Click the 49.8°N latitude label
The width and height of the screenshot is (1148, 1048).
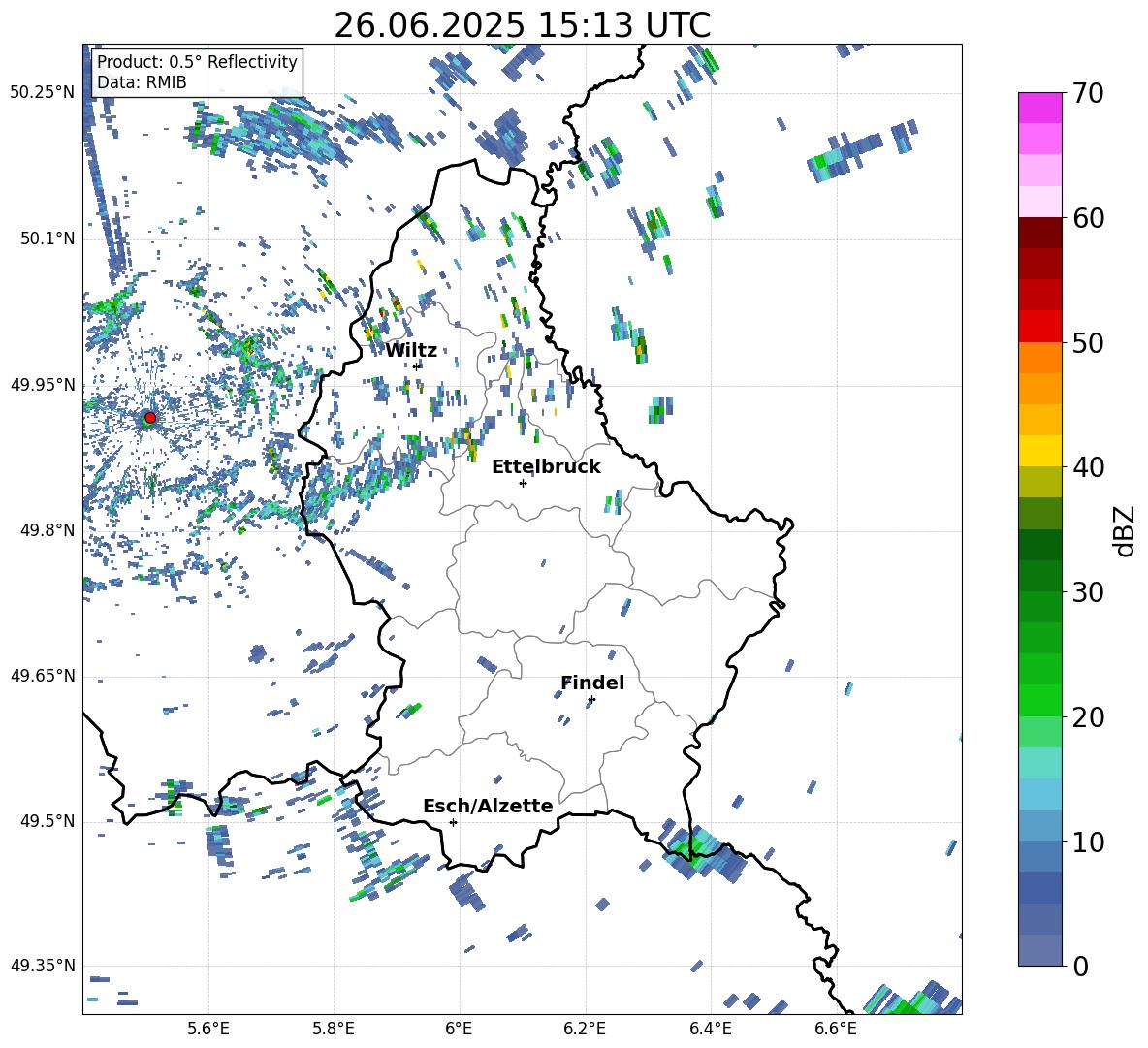(x=48, y=530)
